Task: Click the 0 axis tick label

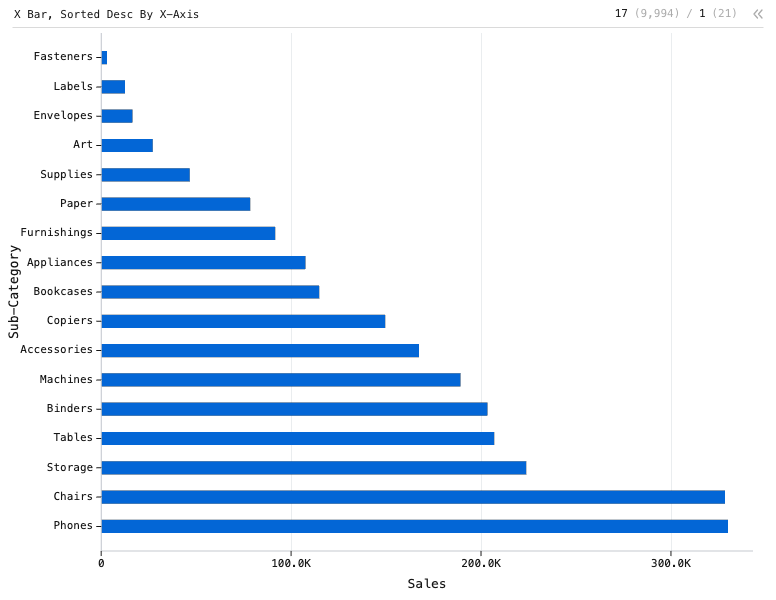Action: 101,563
